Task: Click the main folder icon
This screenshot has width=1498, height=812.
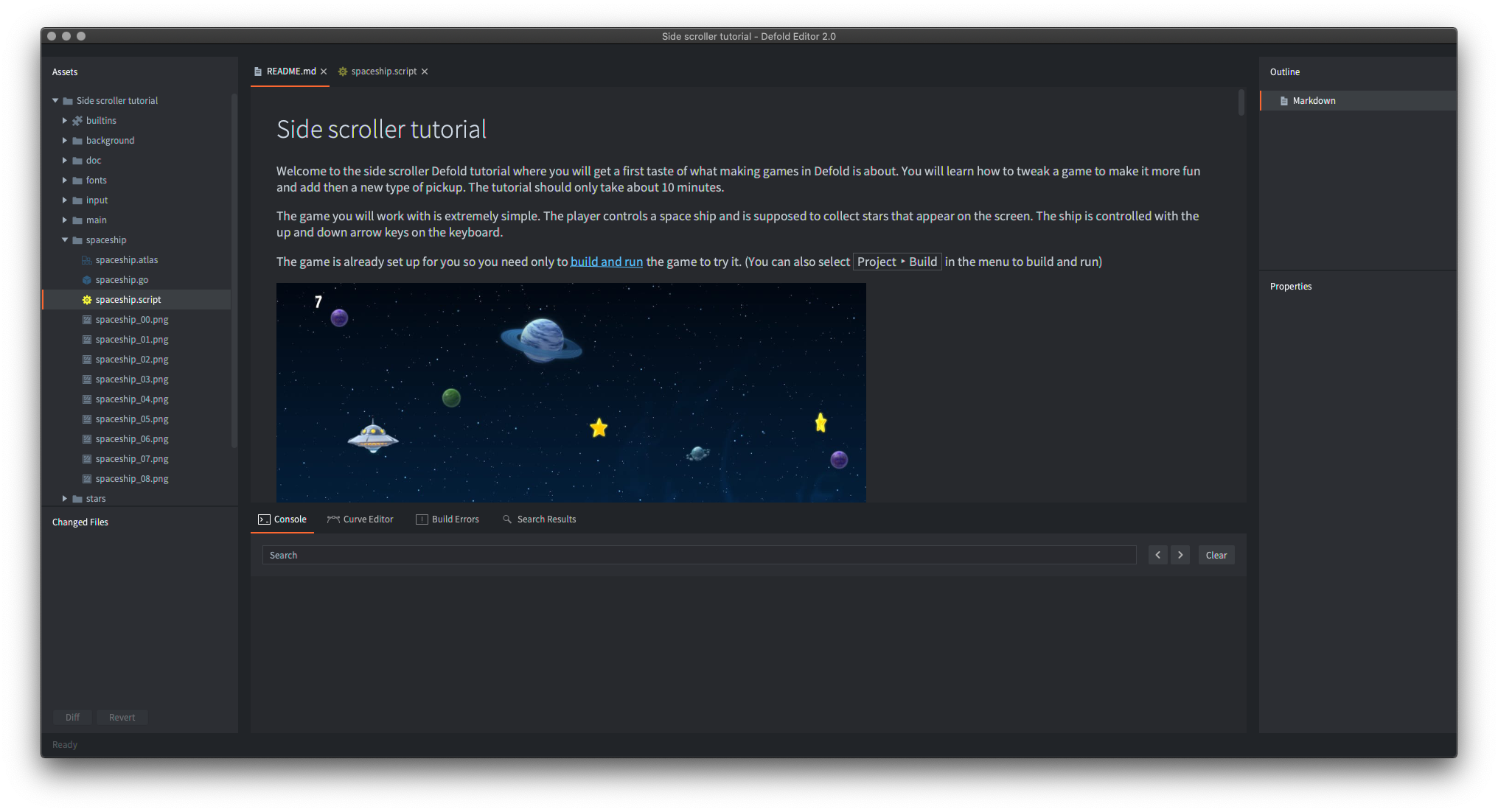Action: click(77, 220)
